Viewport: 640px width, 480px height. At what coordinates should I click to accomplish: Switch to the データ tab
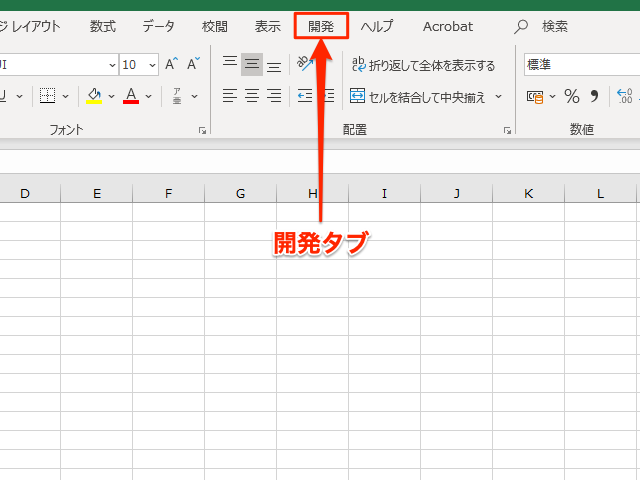[x=158, y=26]
